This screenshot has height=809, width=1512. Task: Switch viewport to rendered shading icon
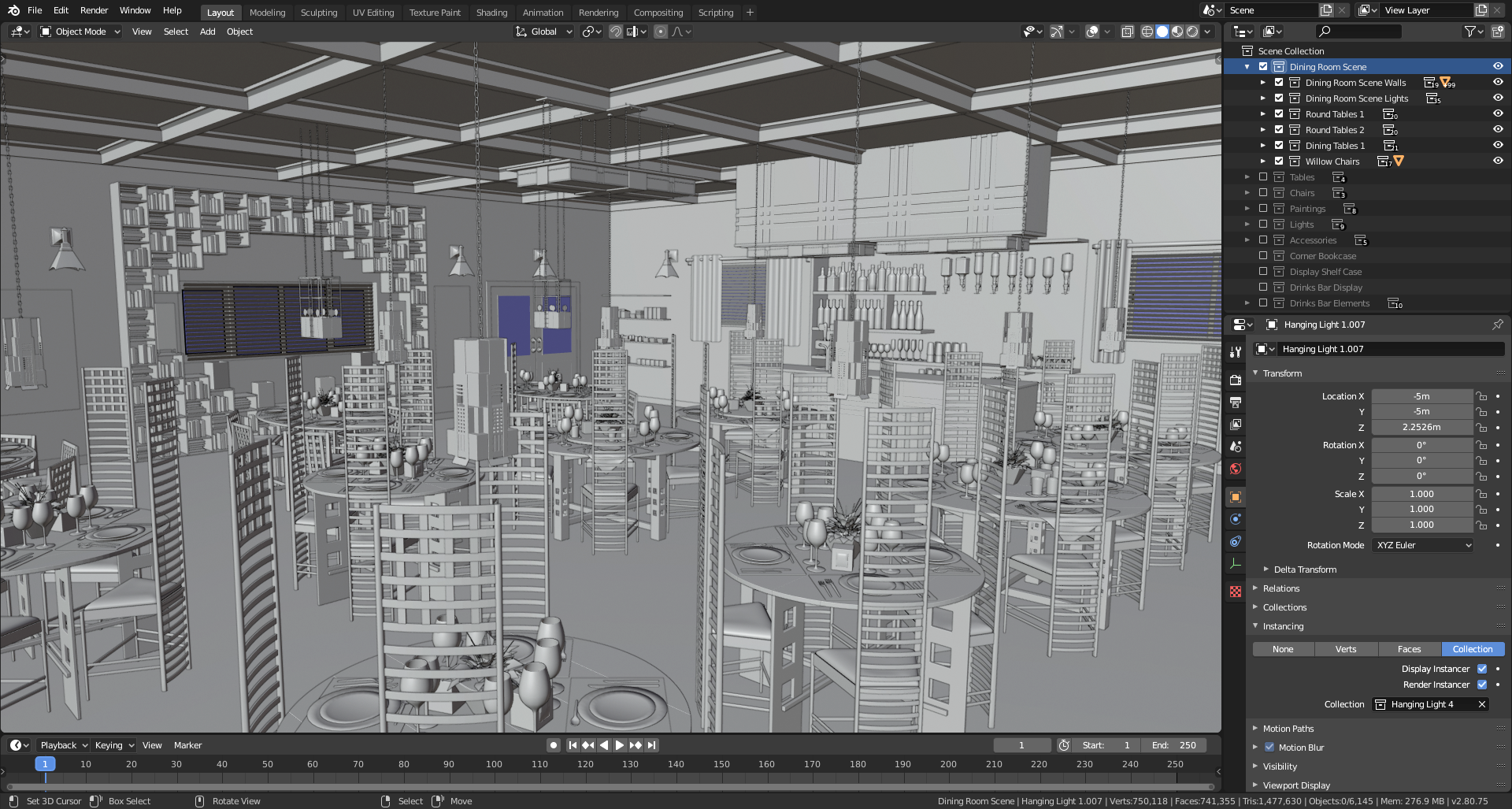coord(1191,32)
